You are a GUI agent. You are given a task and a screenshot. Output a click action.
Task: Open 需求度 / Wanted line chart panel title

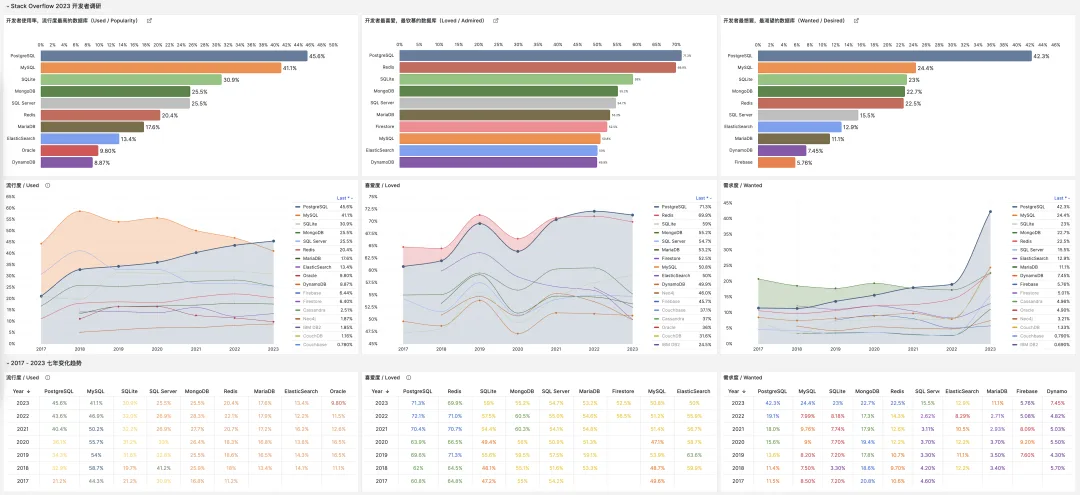click(x=743, y=185)
